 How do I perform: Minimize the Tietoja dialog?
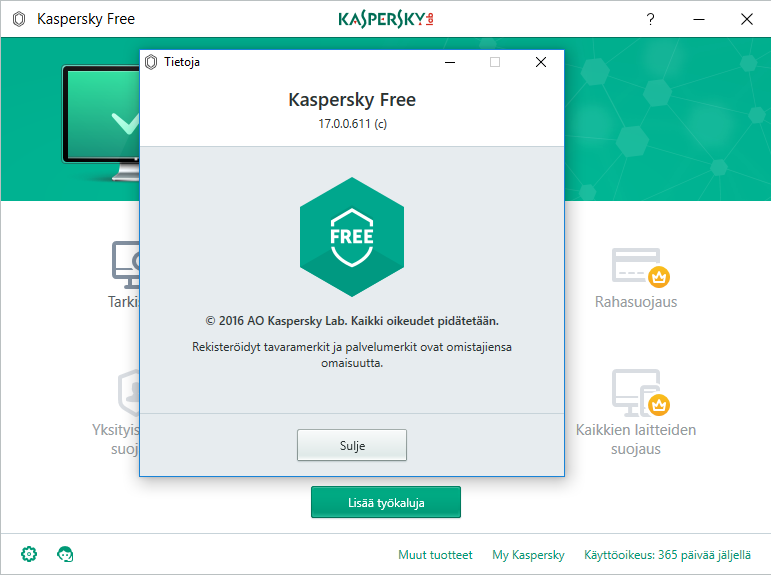coord(450,62)
